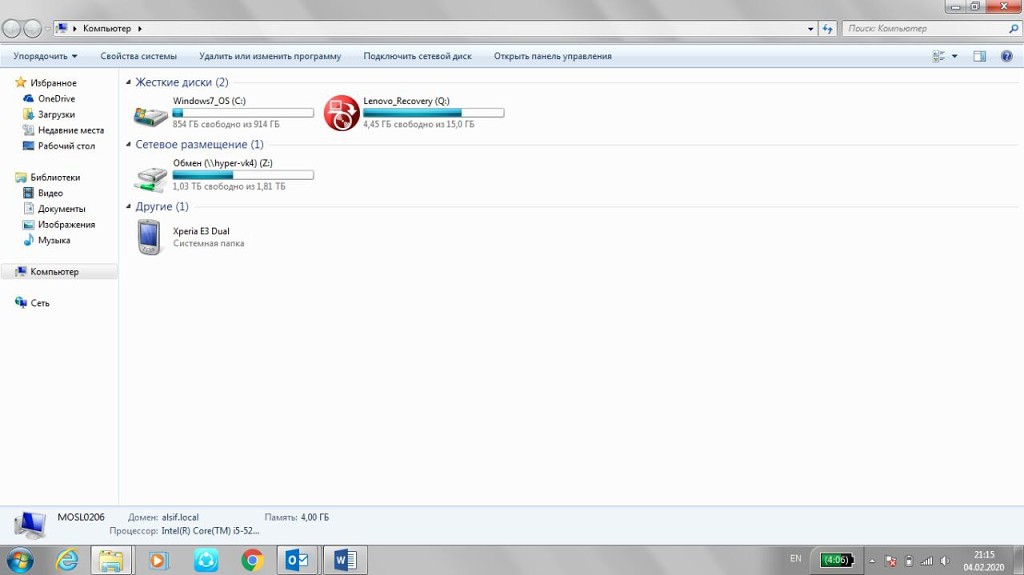The height and width of the screenshot is (575, 1024).
Task: Click the refresh icon beside address bar
Action: 827,29
